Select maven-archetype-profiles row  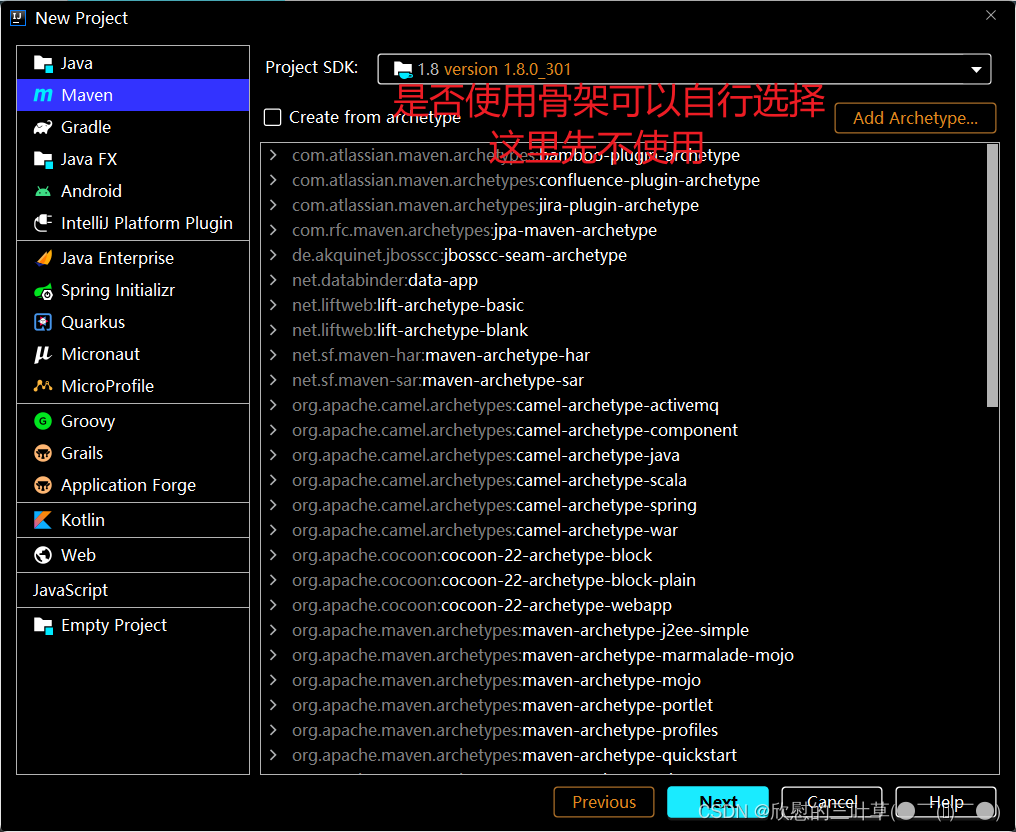tap(625, 730)
